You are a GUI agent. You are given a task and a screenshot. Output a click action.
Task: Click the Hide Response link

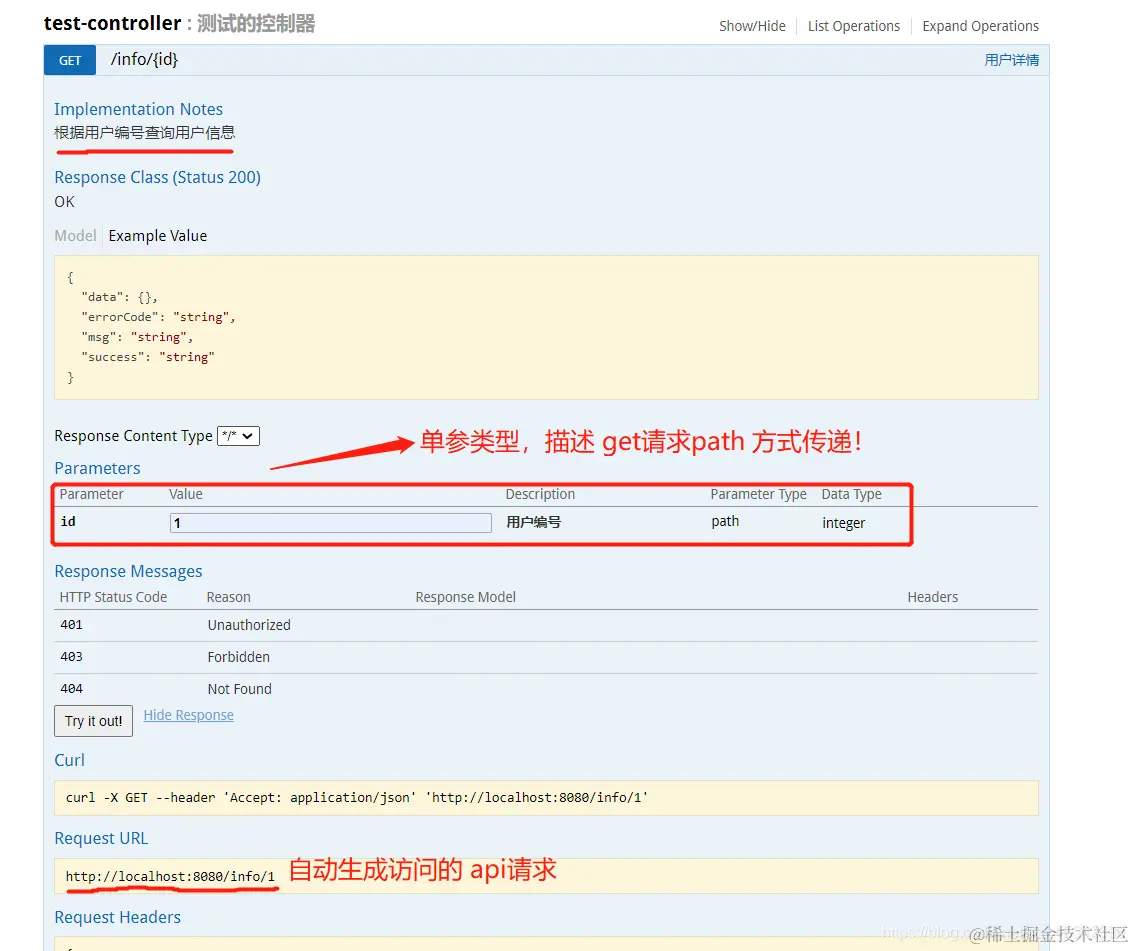(x=188, y=715)
